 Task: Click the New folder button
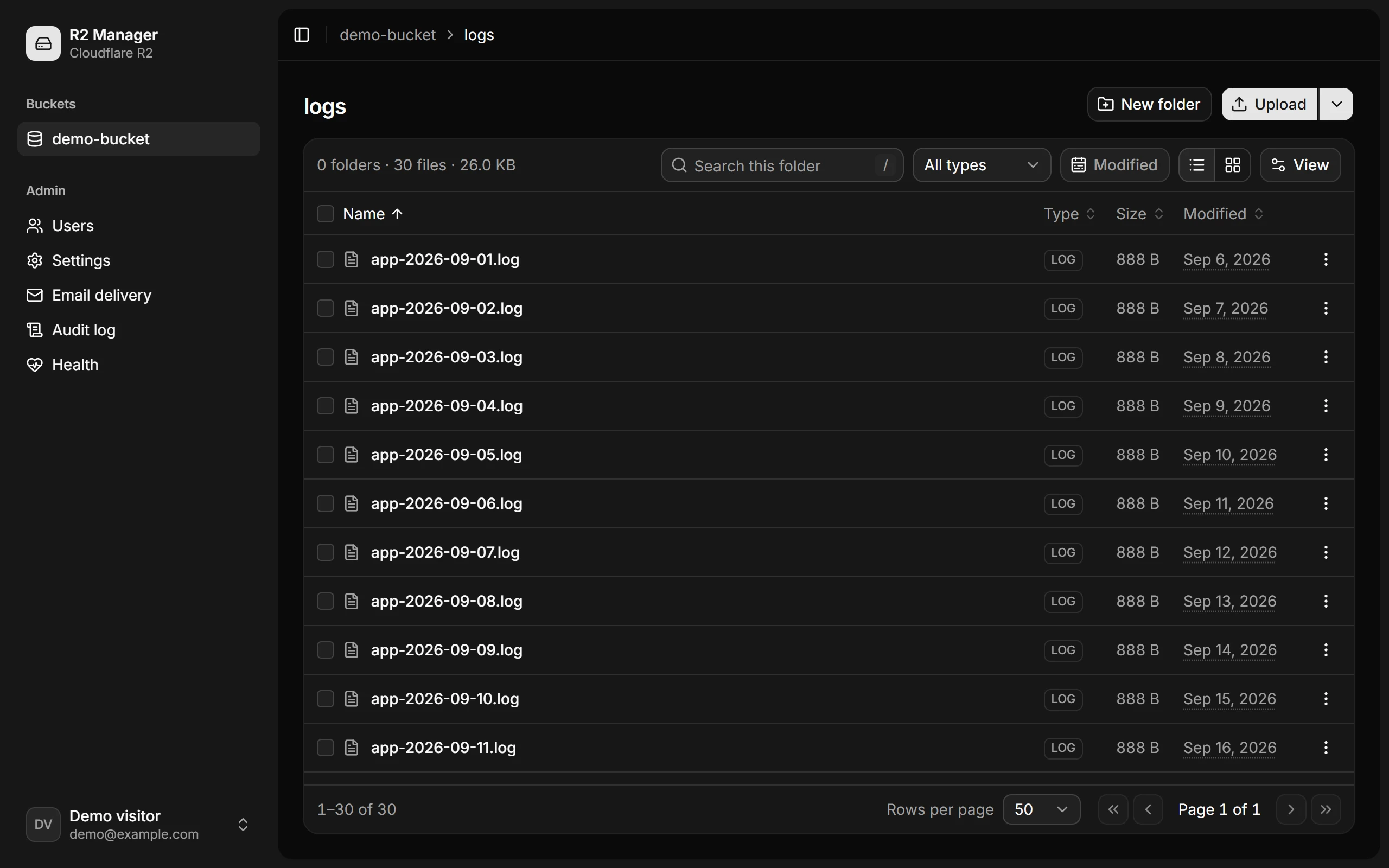tap(1149, 104)
